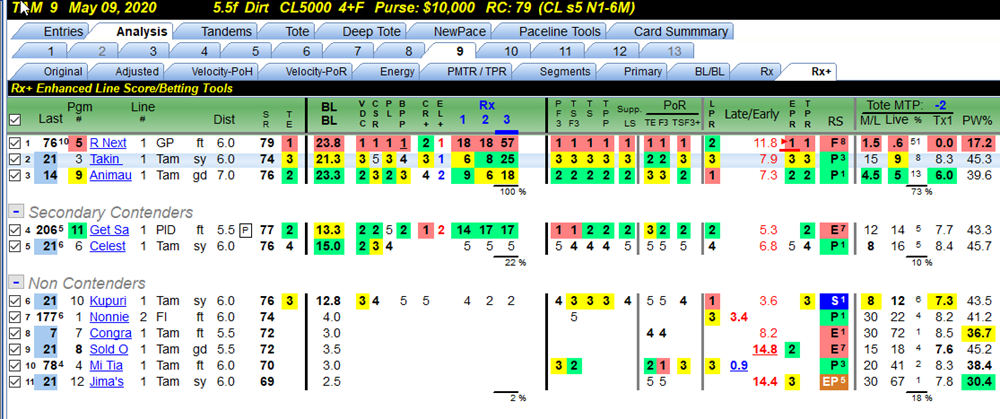The width and height of the screenshot is (1000, 419).
Task: Toggle the Celest row checkbox
Action: point(15,246)
